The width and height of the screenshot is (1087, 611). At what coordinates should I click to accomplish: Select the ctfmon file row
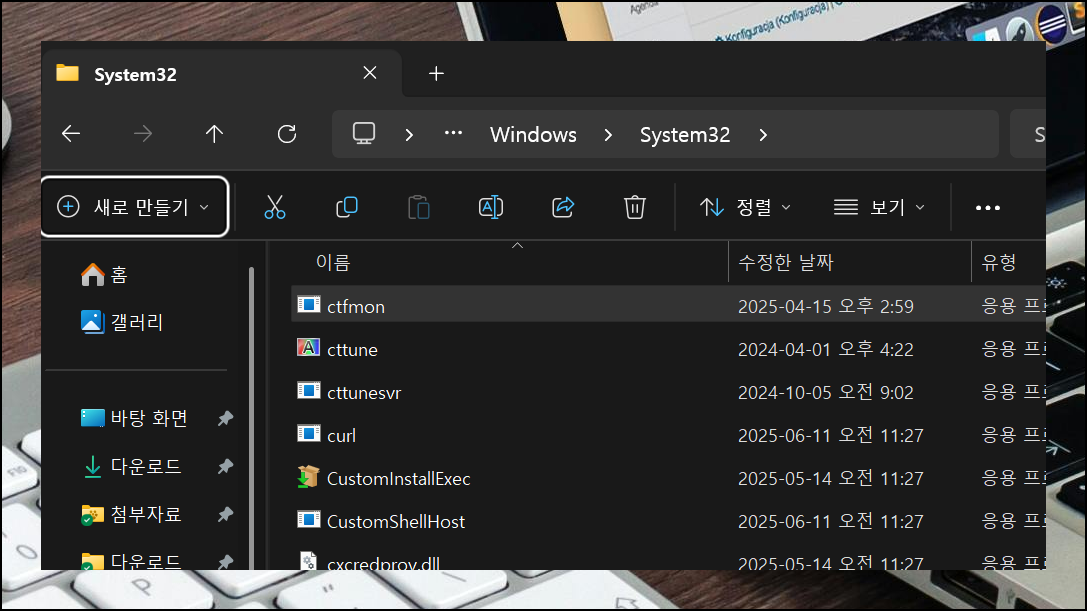coord(668,306)
